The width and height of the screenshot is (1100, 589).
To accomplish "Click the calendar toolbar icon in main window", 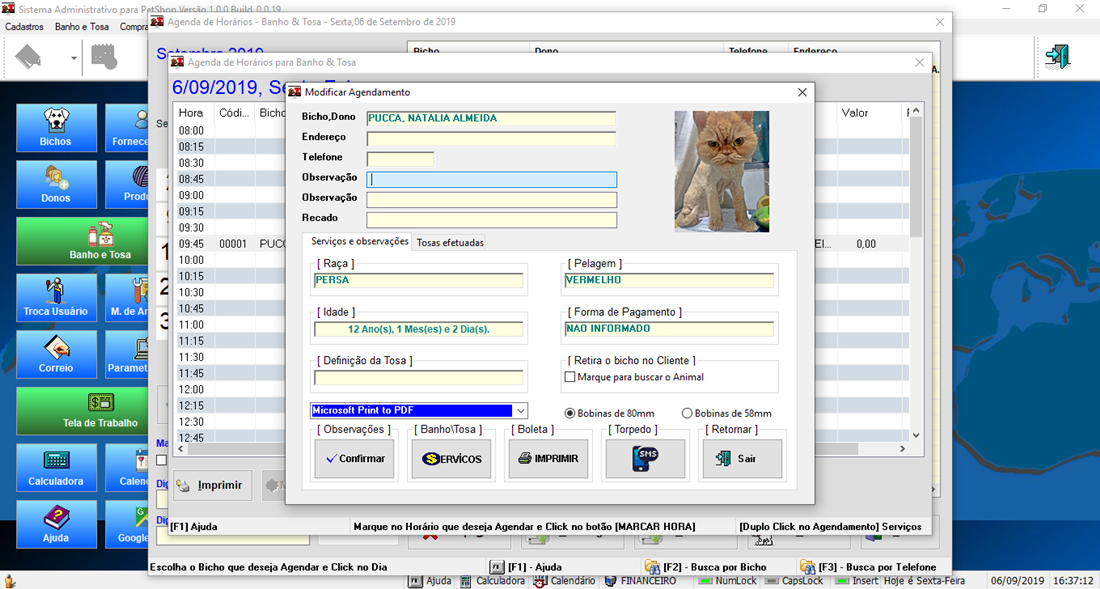I will [x=106, y=57].
